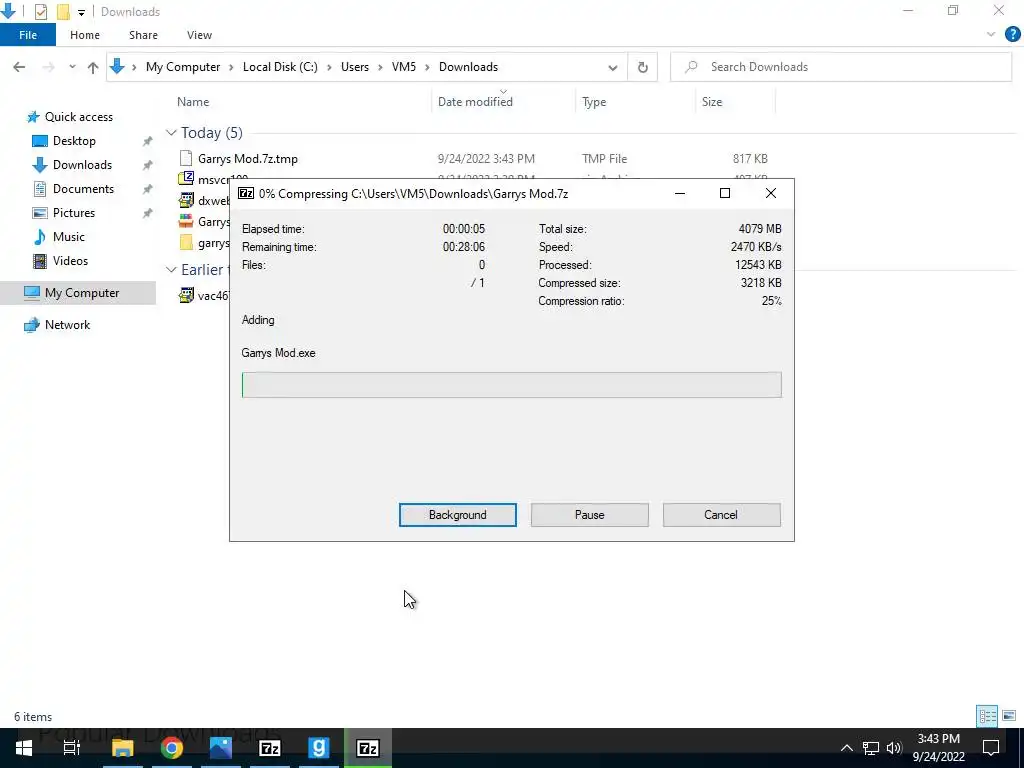
Task: Sort by Date modified column
Action: 475,102
